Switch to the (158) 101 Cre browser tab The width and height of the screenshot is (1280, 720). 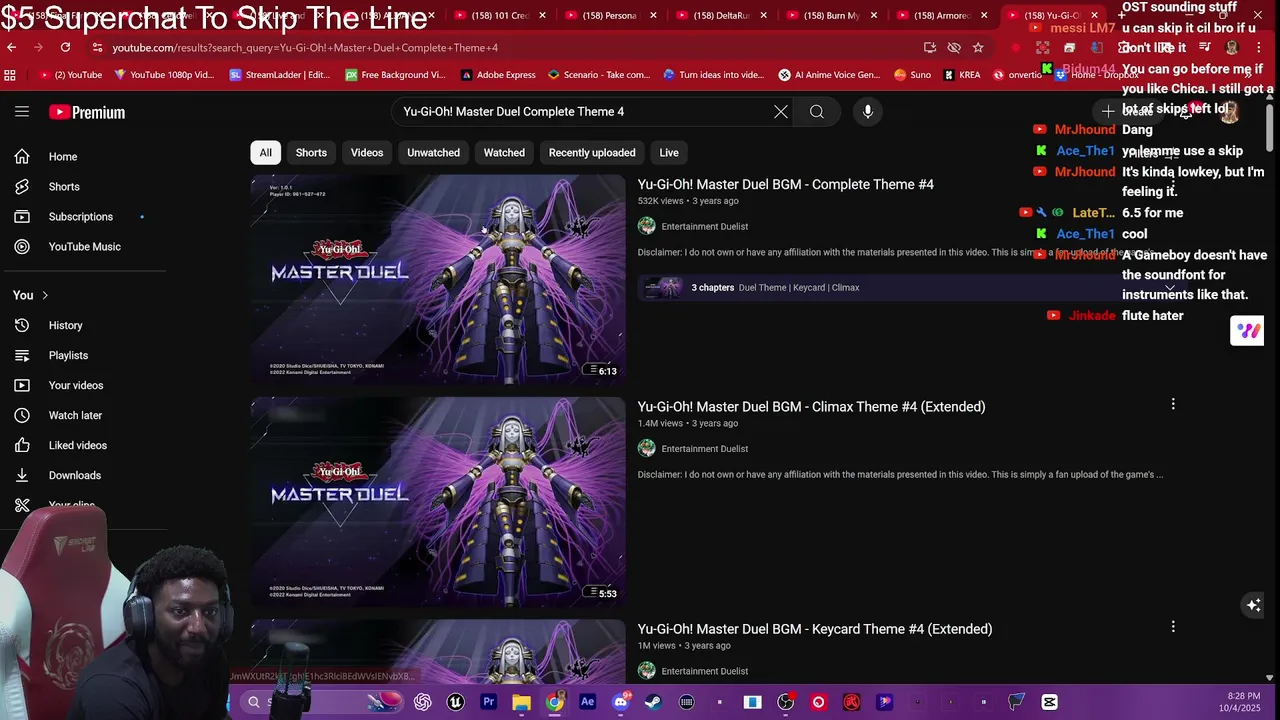click(500, 16)
